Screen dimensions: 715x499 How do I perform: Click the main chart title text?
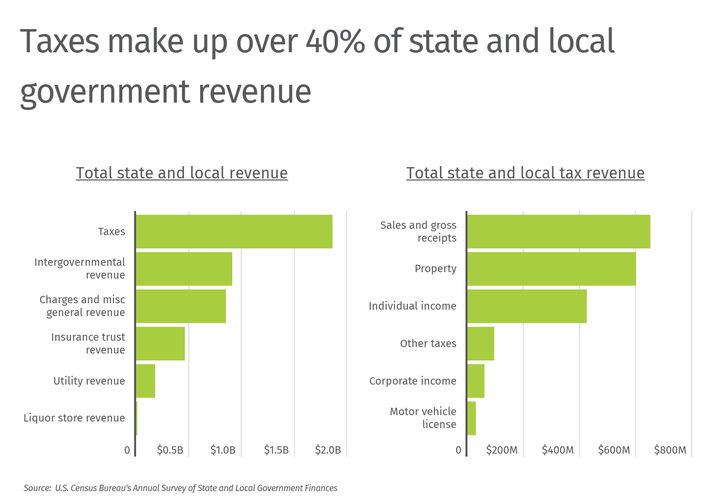317,66
